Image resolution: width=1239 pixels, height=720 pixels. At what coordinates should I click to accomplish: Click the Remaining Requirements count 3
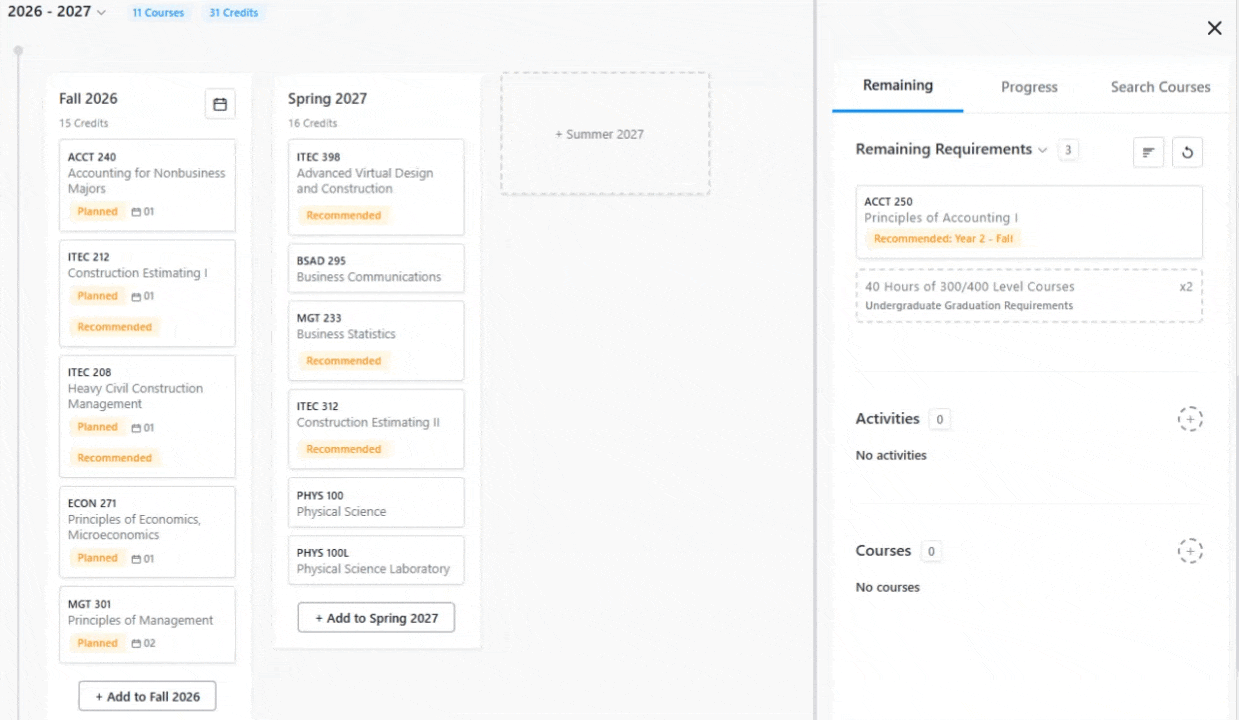coord(1067,150)
